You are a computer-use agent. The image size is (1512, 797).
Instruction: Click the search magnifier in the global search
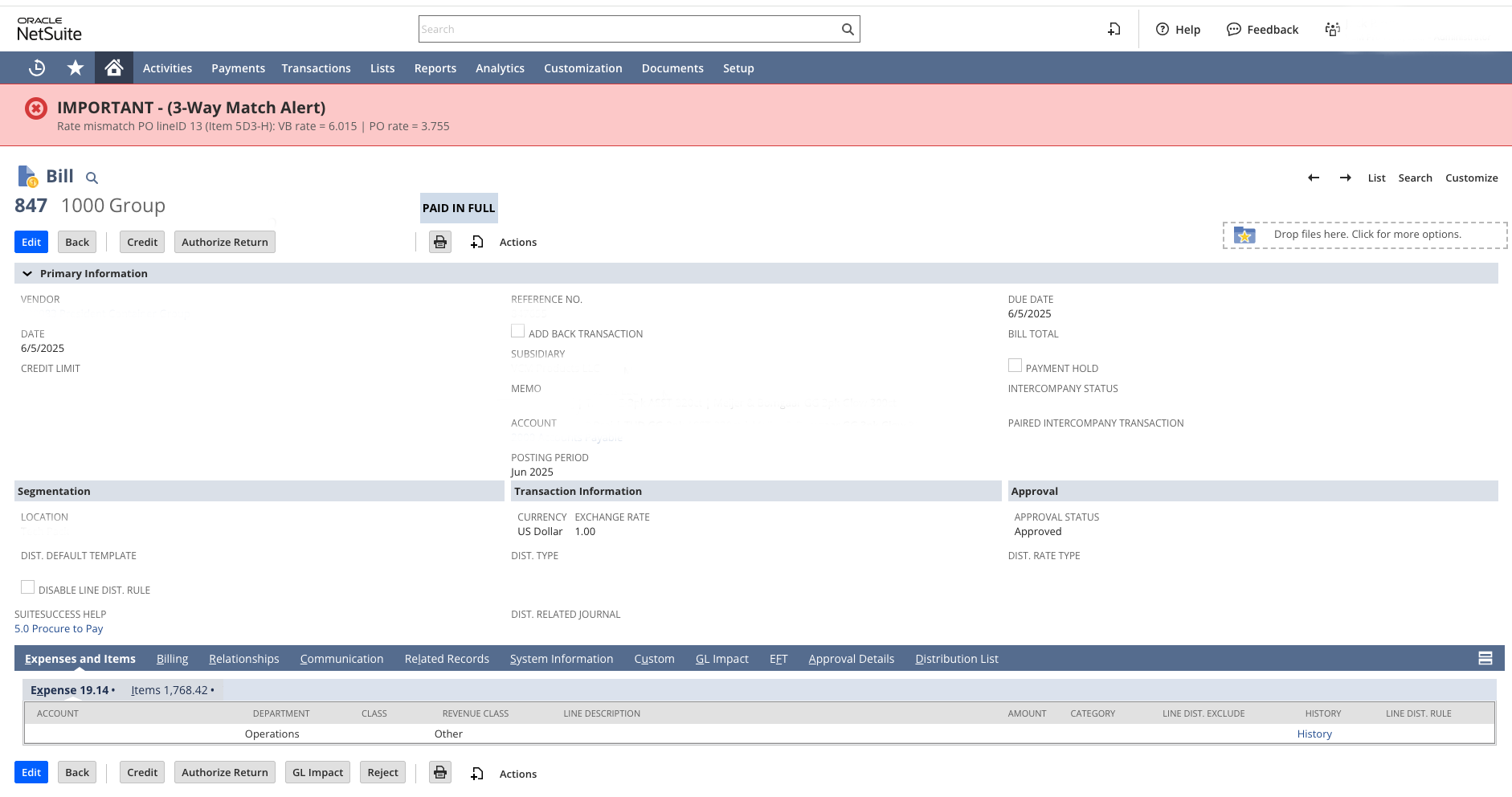point(848,30)
